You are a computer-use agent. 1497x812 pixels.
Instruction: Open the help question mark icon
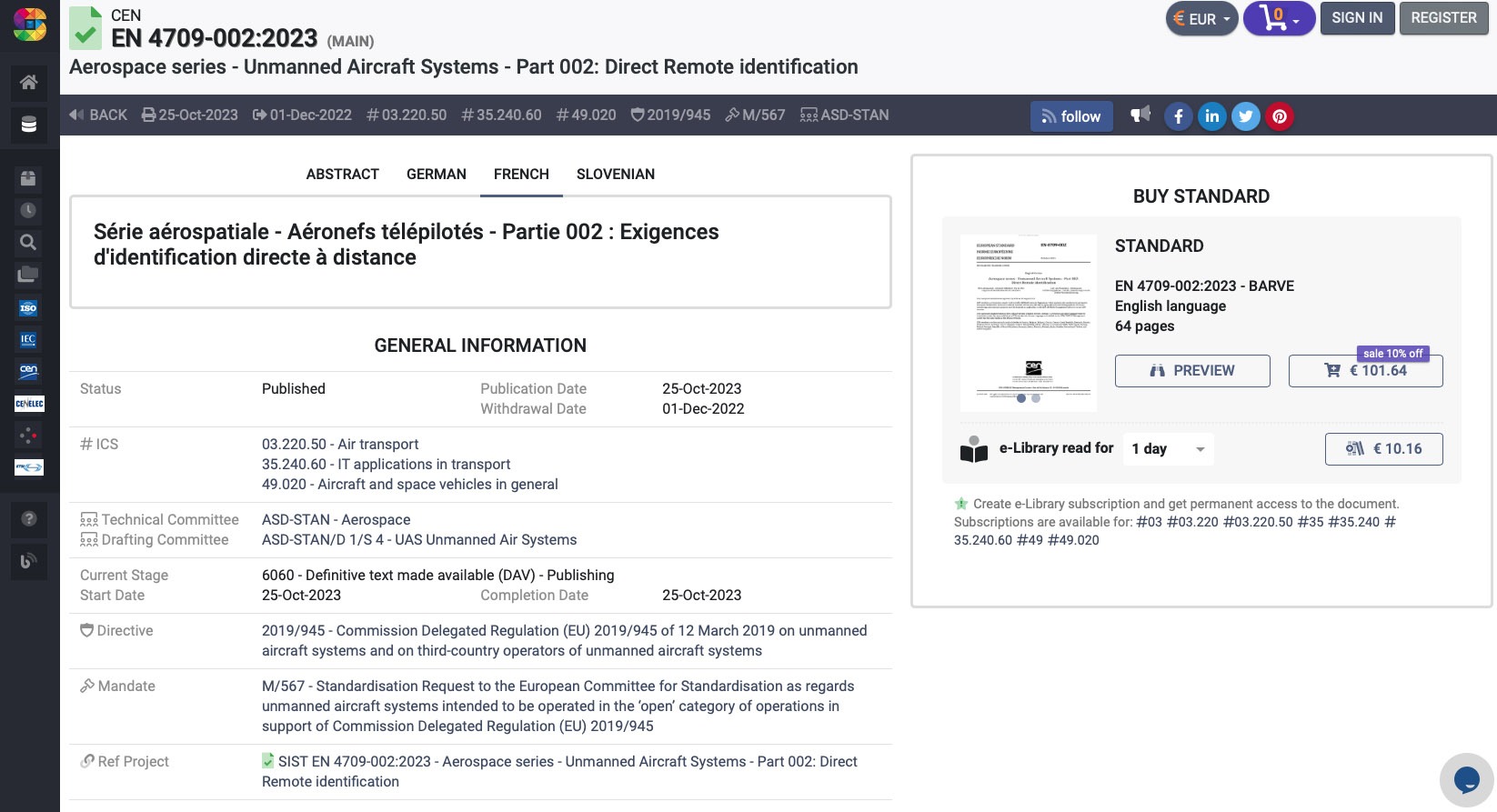(29, 519)
